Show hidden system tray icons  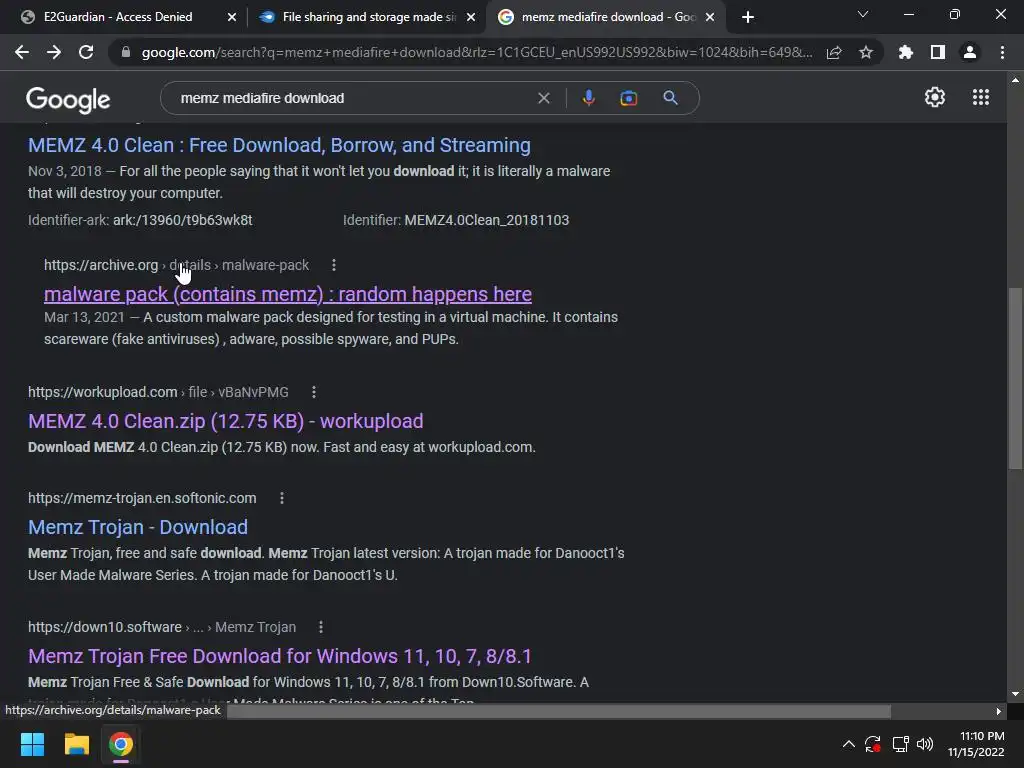click(848, 744)
